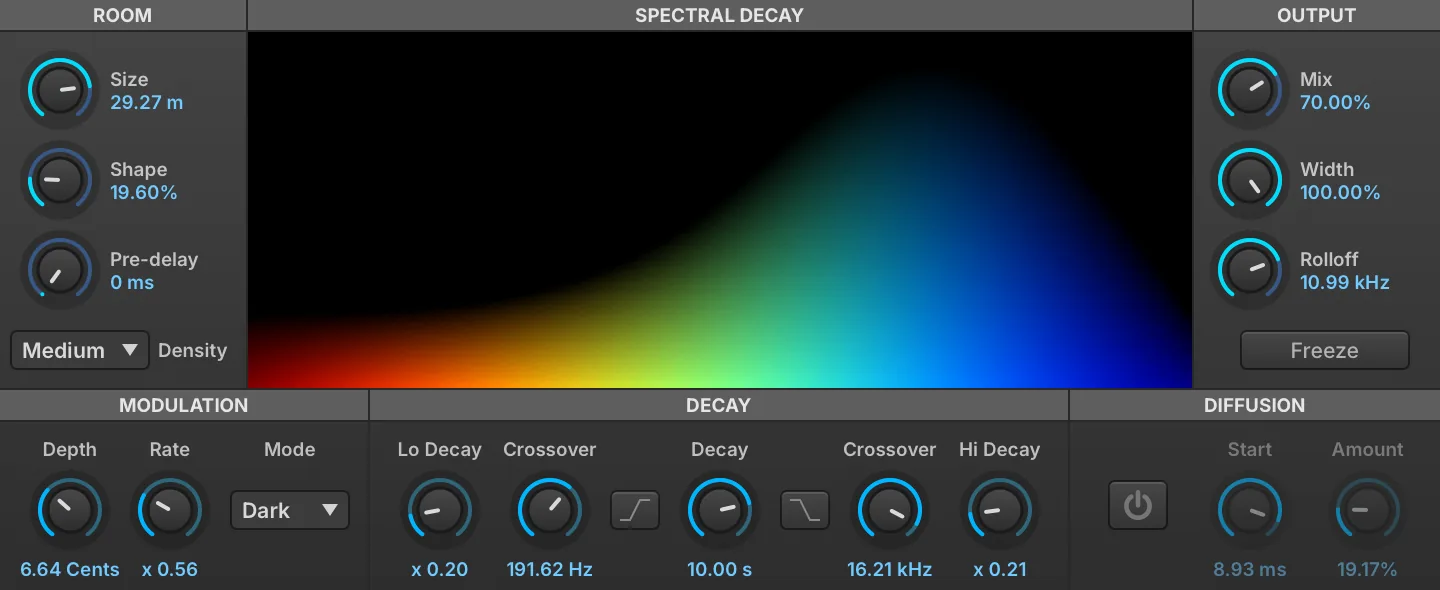This screenshot has height=590, width=1440.
Task: Click the Size knob in Room section
Action: 59,90
